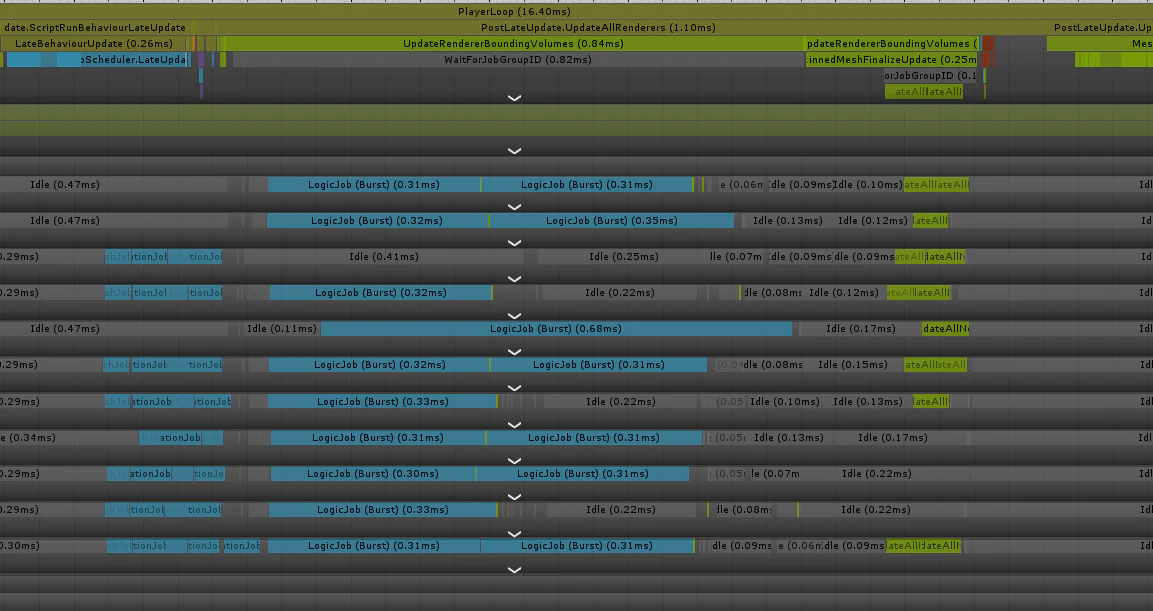Click the partially cut Idle (0.34ms) segment
This screenshot has height=611, width=1153.
point(69,437)
